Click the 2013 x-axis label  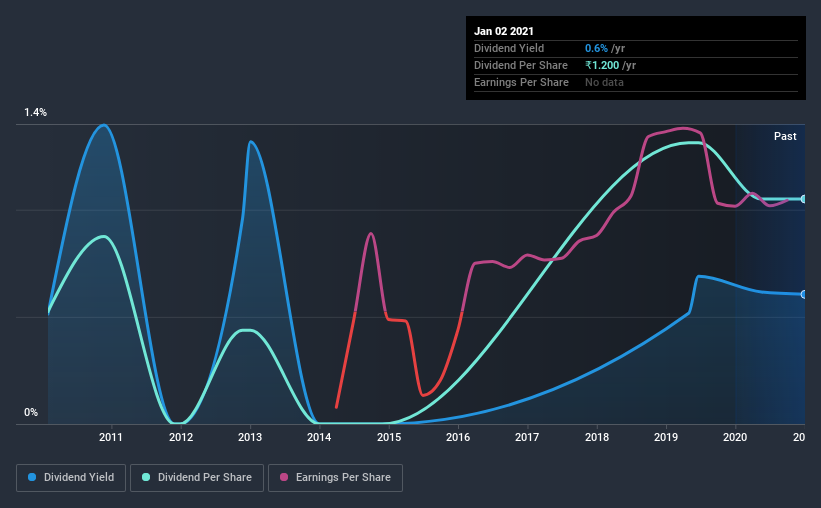250,437
